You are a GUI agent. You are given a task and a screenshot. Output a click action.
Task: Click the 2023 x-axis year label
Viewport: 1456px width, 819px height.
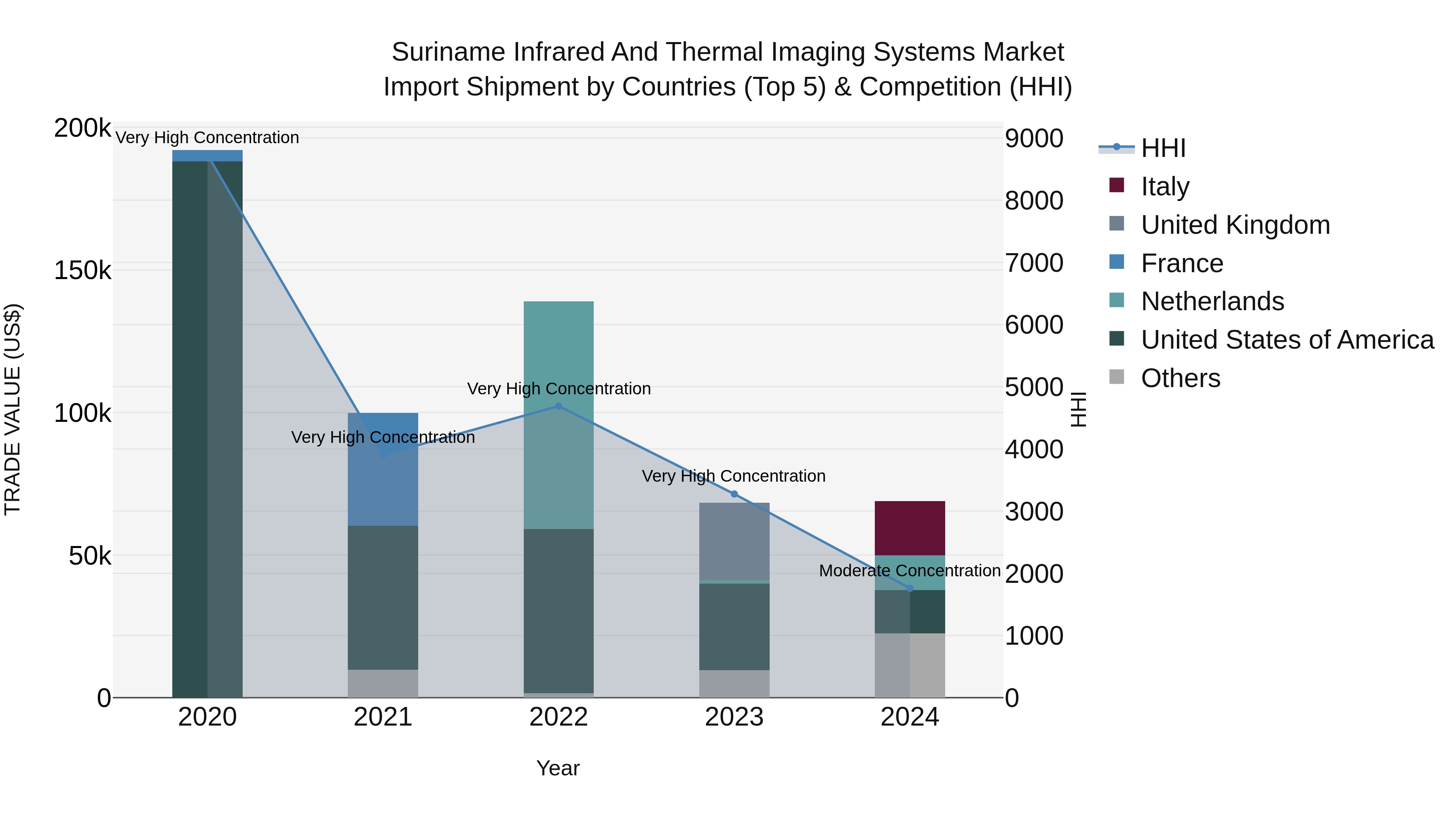click(734, 717)
